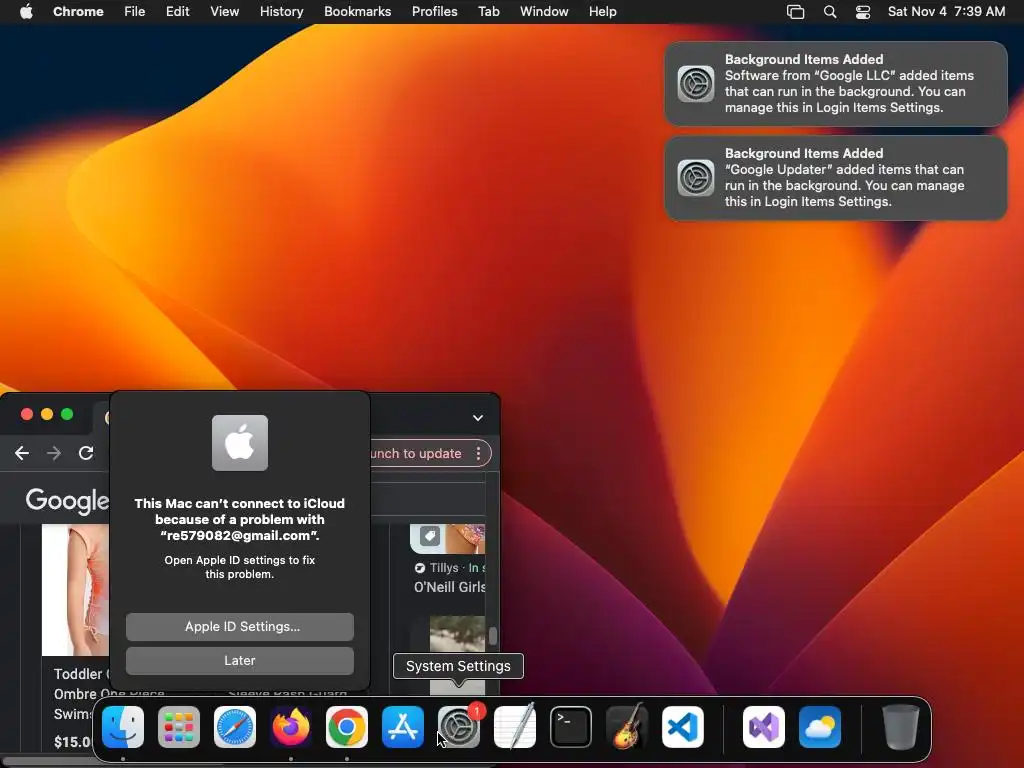Open the Google Updater Background Items notification

coord(836,178)
